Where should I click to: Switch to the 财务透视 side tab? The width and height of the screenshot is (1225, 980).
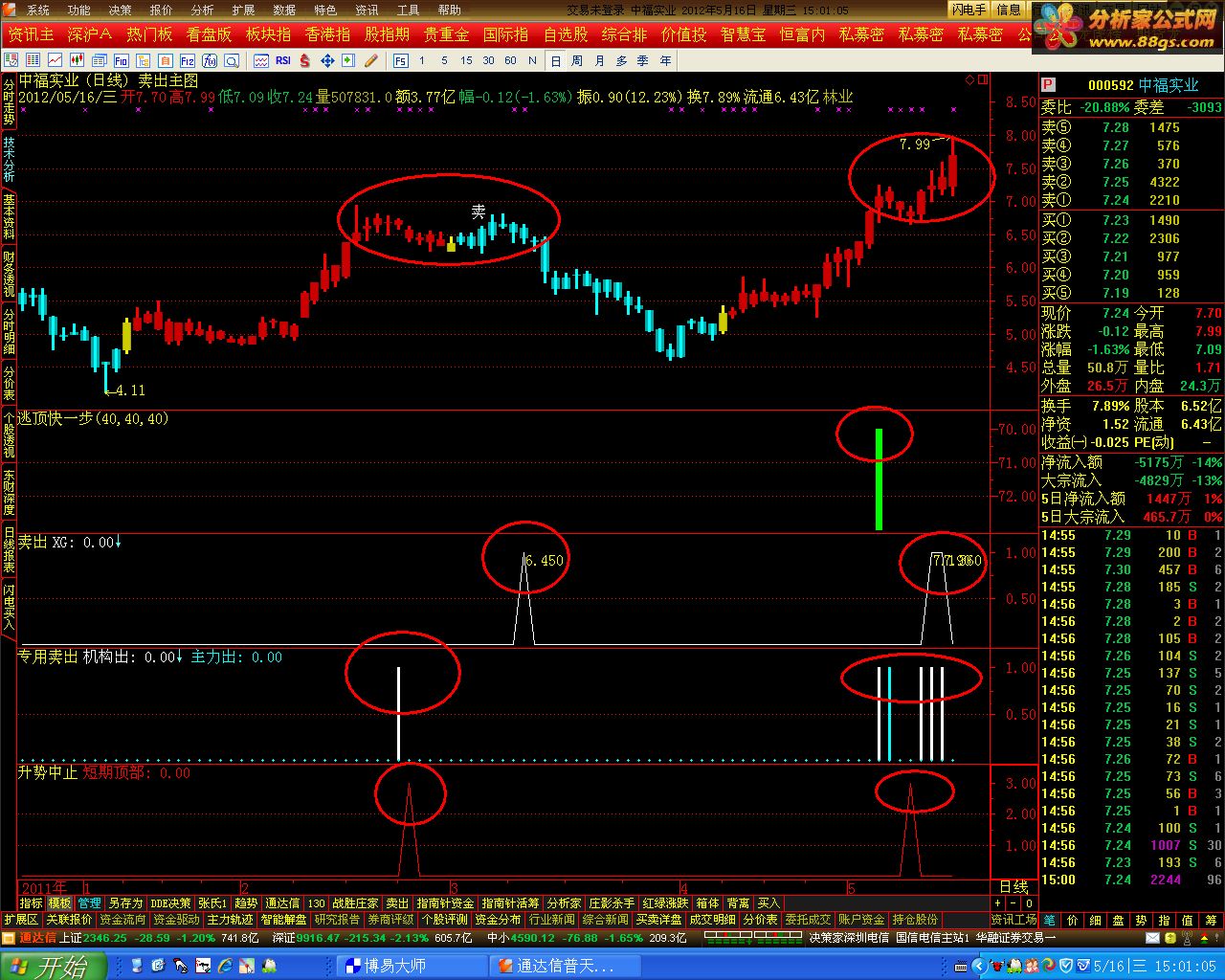point(9,274)
